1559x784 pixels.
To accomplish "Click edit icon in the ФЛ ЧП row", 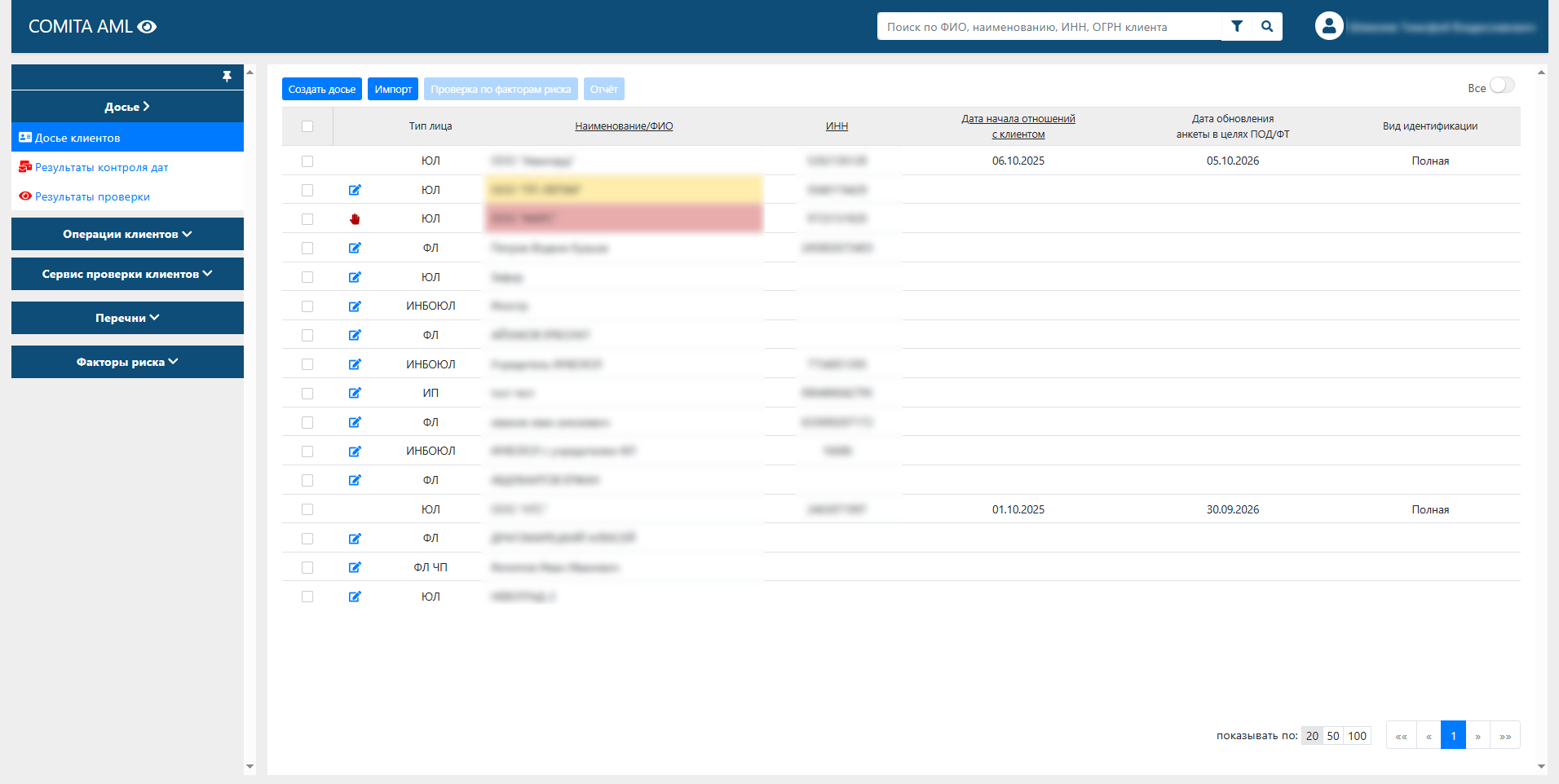I will 355,568.
